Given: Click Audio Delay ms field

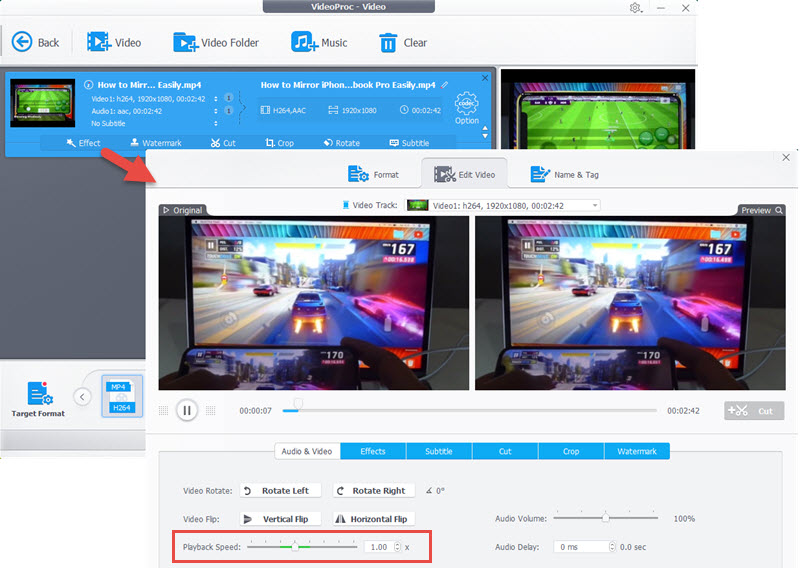Looking at the screenshot, I should pyautogui.click(x=581, y=547).
